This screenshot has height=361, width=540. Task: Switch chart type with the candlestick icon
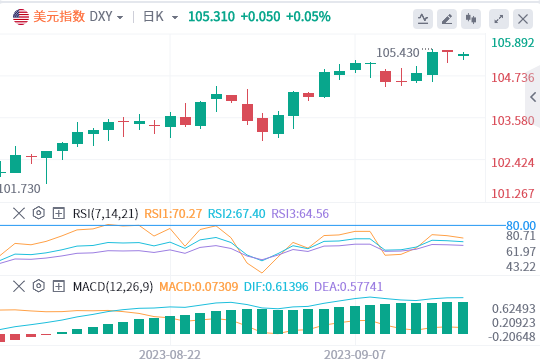[x=471, y=19]
